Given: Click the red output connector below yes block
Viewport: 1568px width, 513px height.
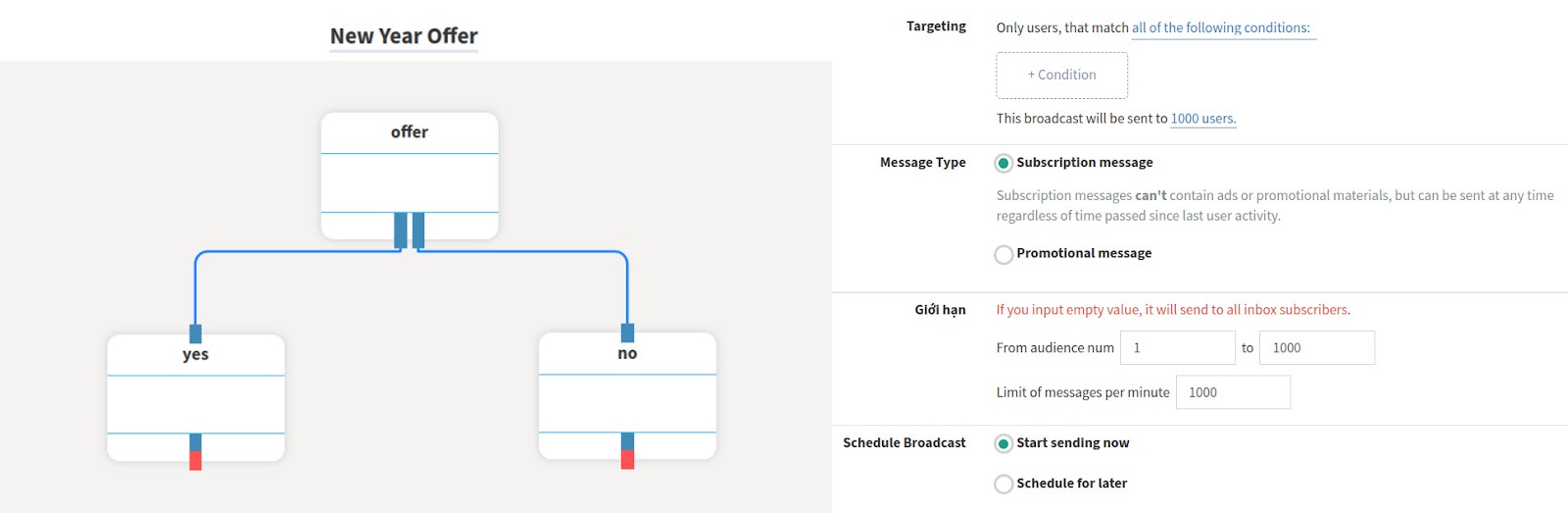Looking at the screenshot, I should [196, 460].
